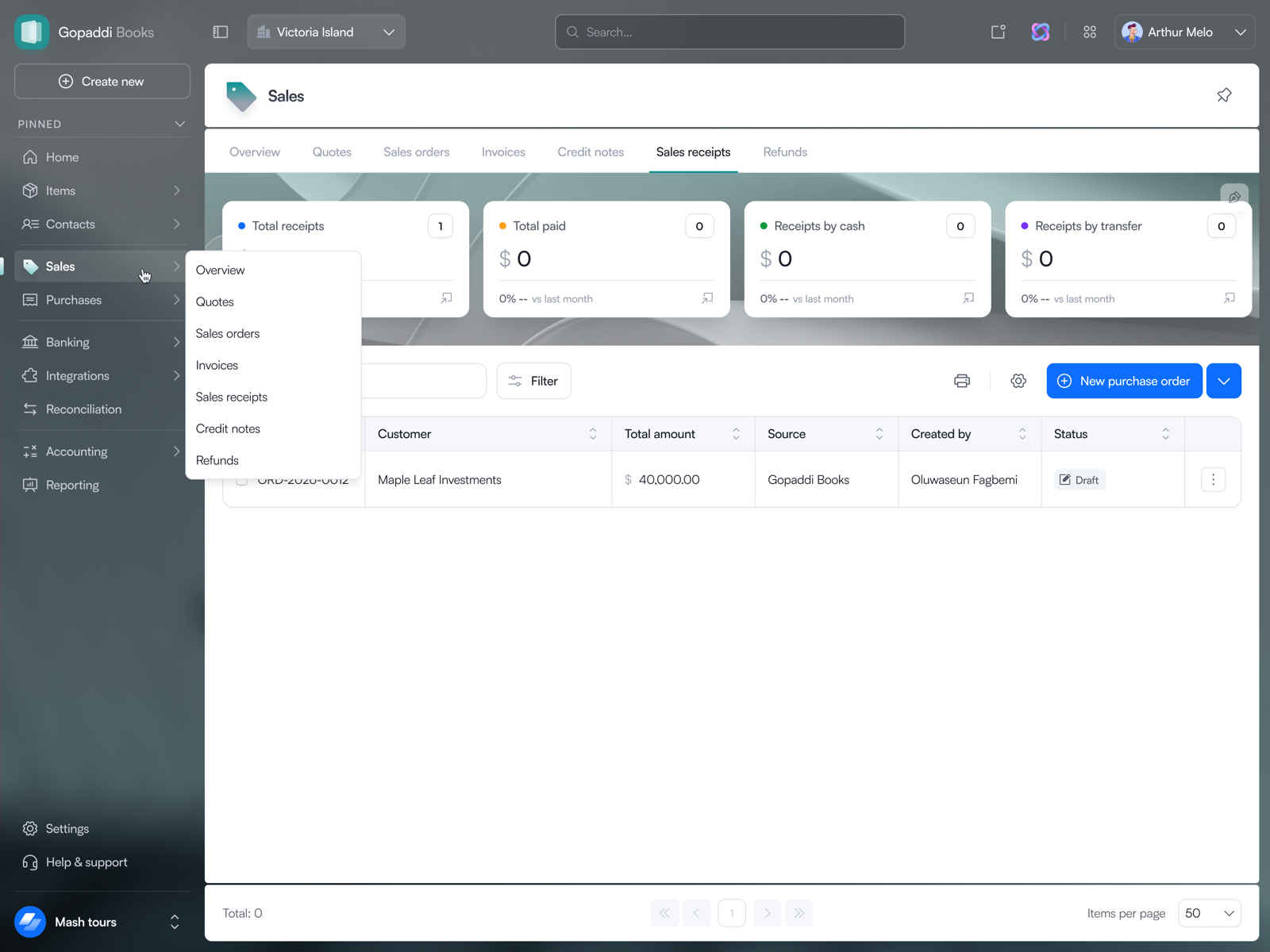Expand Purchases submenu
Viewport: 1270px width, 952px height.
176,300
